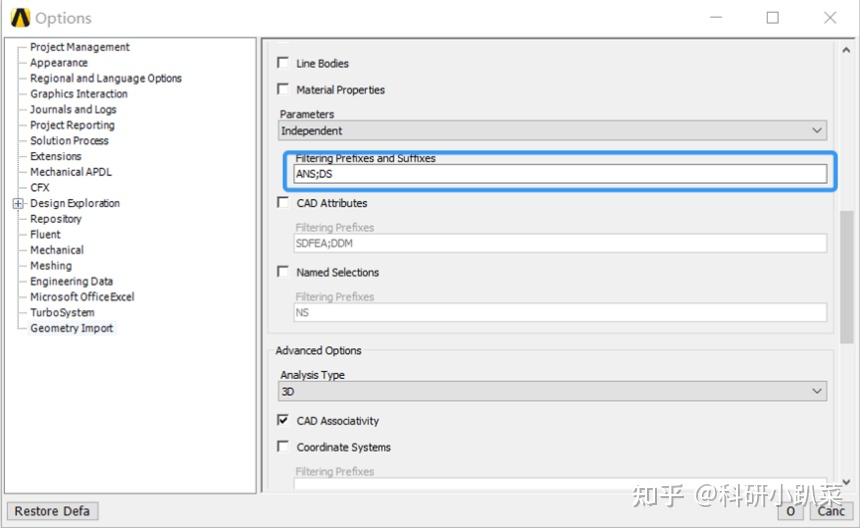Open Regional and Language Options

pos(106,78)
